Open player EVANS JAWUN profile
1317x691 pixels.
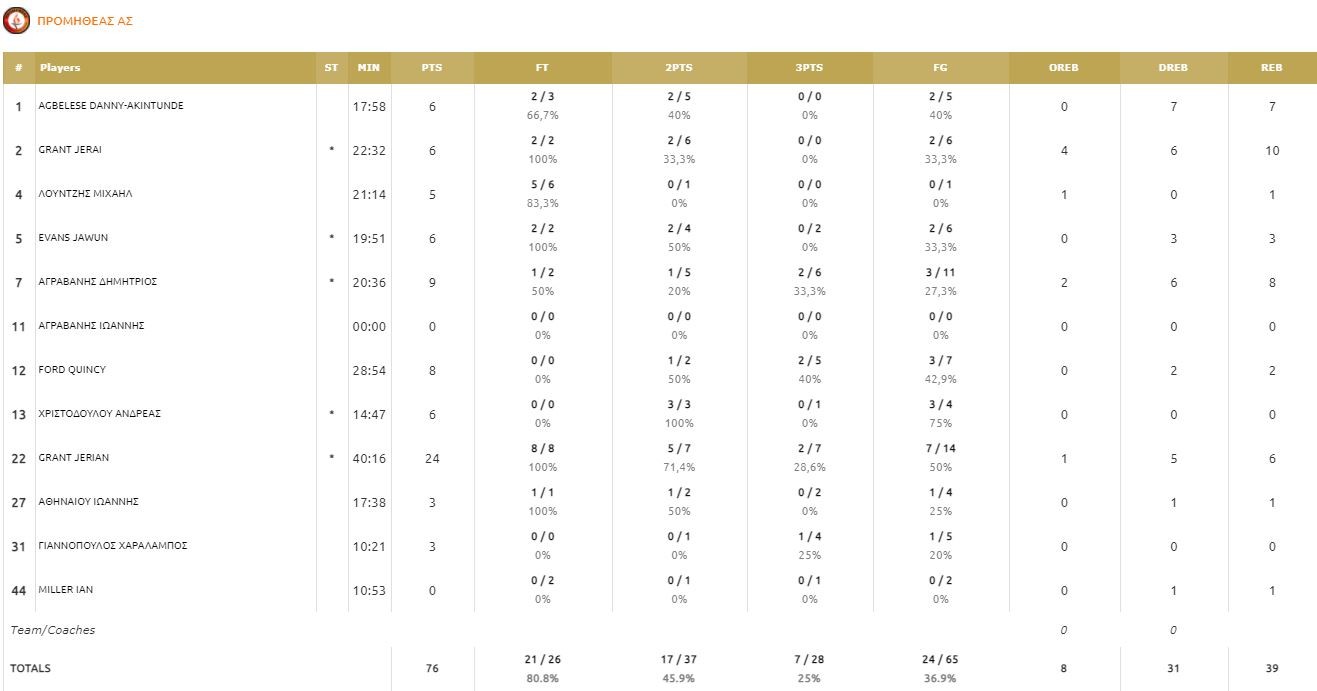(x=72, y=238)
